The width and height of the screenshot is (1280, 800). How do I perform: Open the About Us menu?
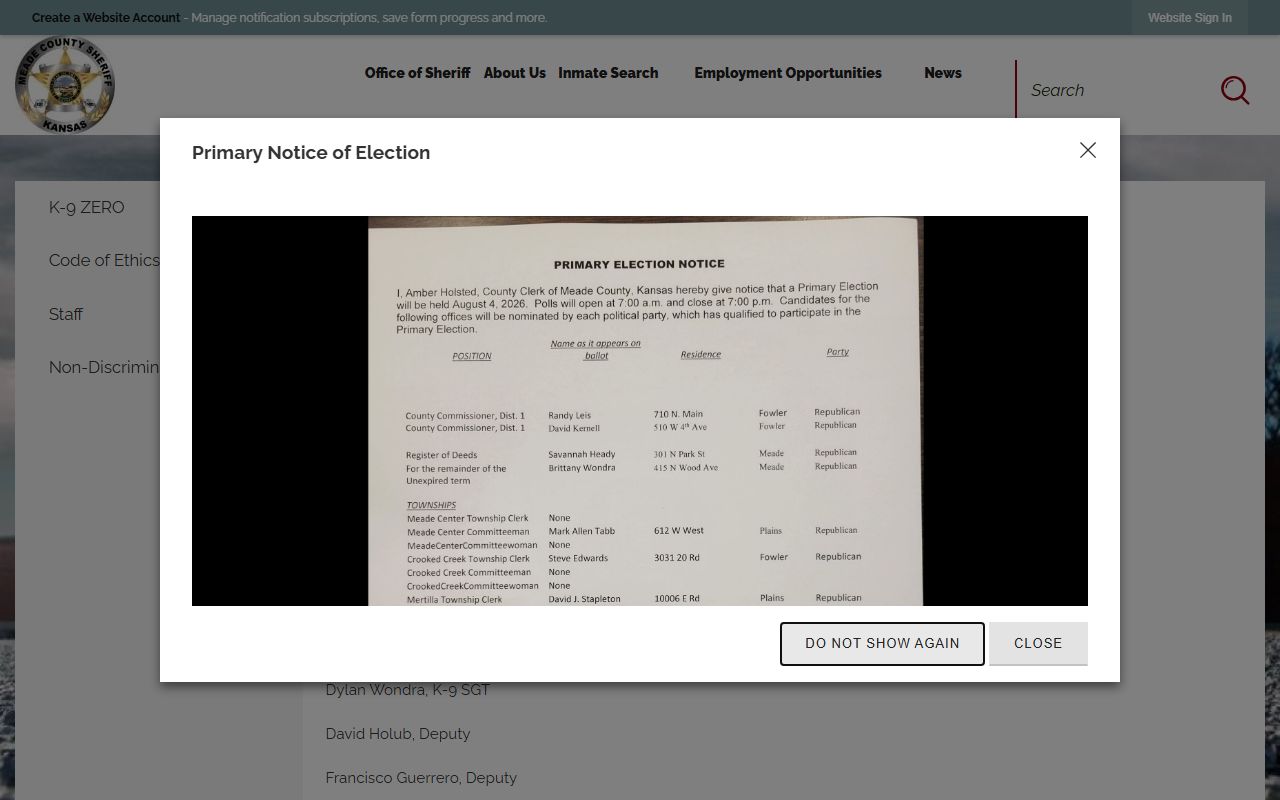(x=515, y=73)
